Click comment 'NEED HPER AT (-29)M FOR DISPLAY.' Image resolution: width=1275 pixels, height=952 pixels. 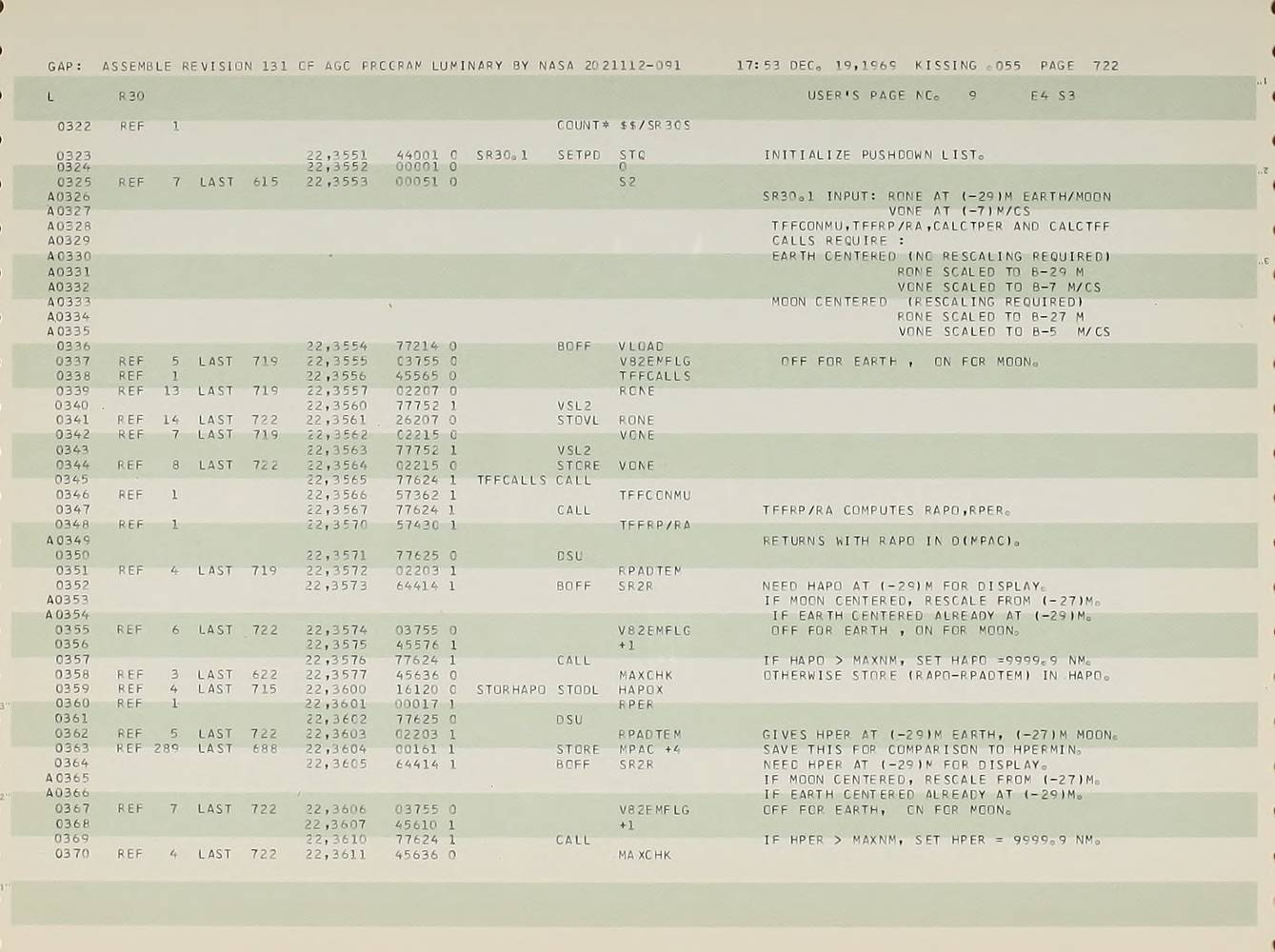[x=905, y=764]
